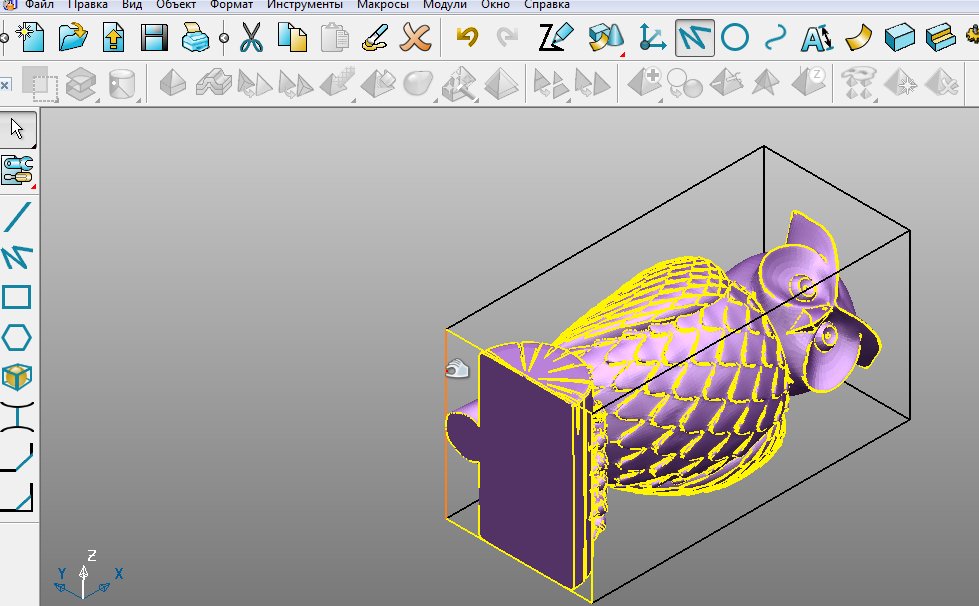Close the second toolbar with small x button
Image resolution: width=979 pixels, height=606 pixels.
5,84
